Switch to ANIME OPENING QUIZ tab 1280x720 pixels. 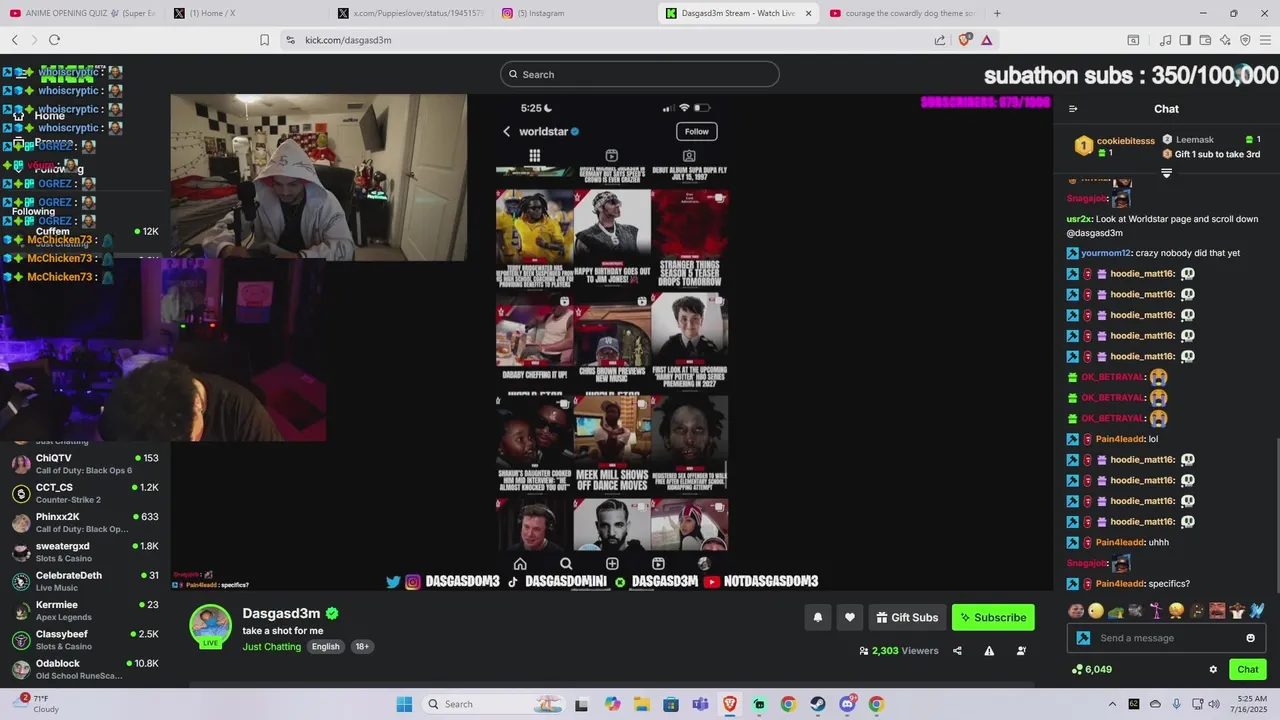[82, 13]
